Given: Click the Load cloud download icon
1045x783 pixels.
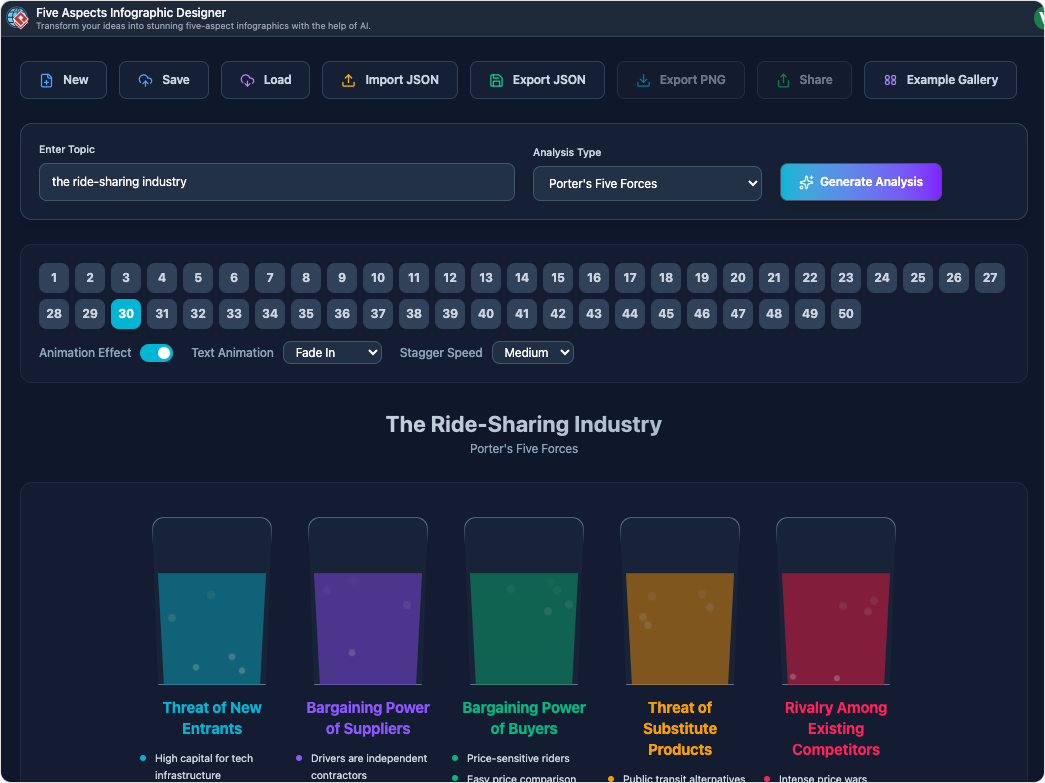Looking at the screenshot, I should (x=248, y=81).
